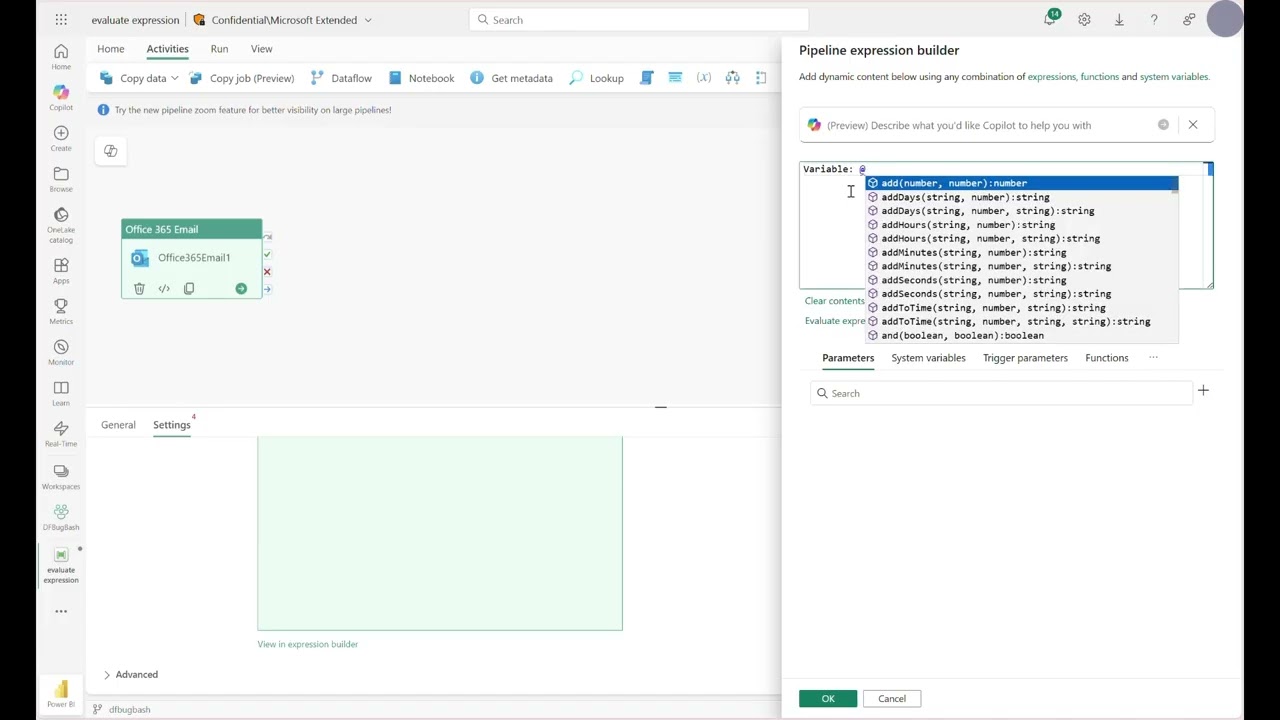Add a Notebook activity
Viewport: 1280px width, 720px height.
(421, 78)
